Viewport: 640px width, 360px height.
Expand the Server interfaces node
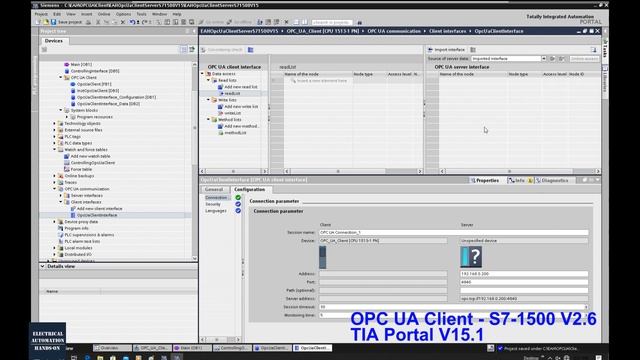click(61, 196)
